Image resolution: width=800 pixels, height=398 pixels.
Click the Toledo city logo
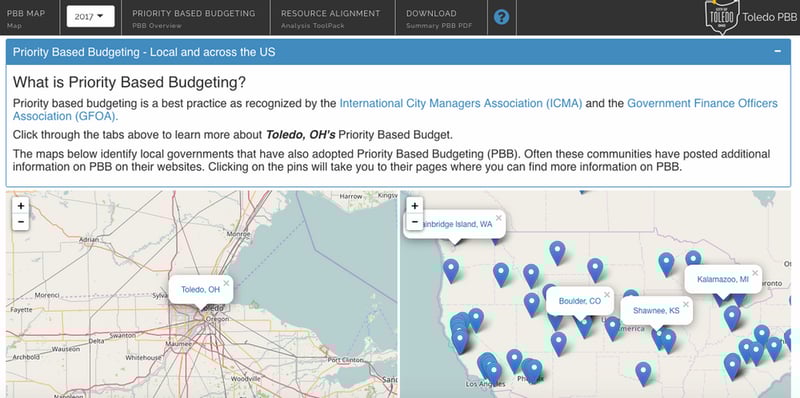tap(722, 17)
